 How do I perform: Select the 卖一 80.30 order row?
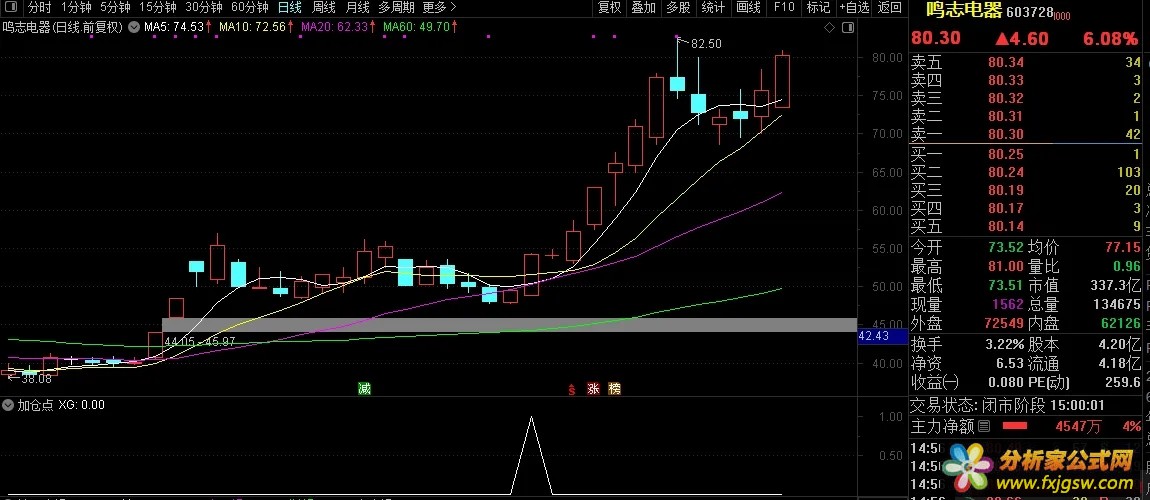pyautogui.click(x=1026, y=134)
